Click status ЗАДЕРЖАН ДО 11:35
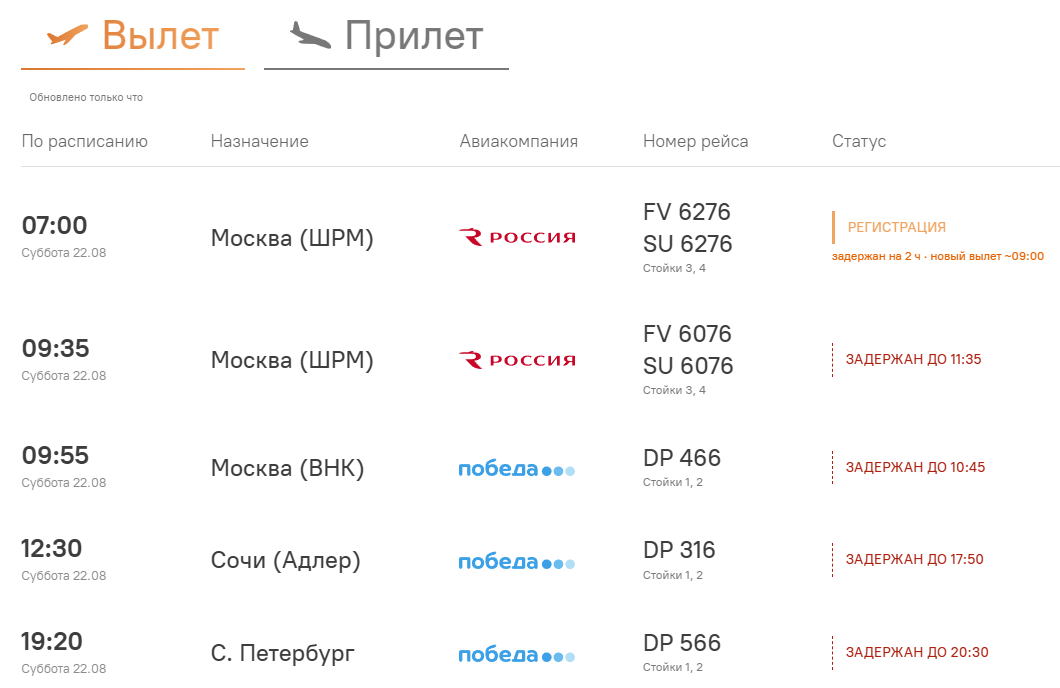 click(x=913, y=360)
